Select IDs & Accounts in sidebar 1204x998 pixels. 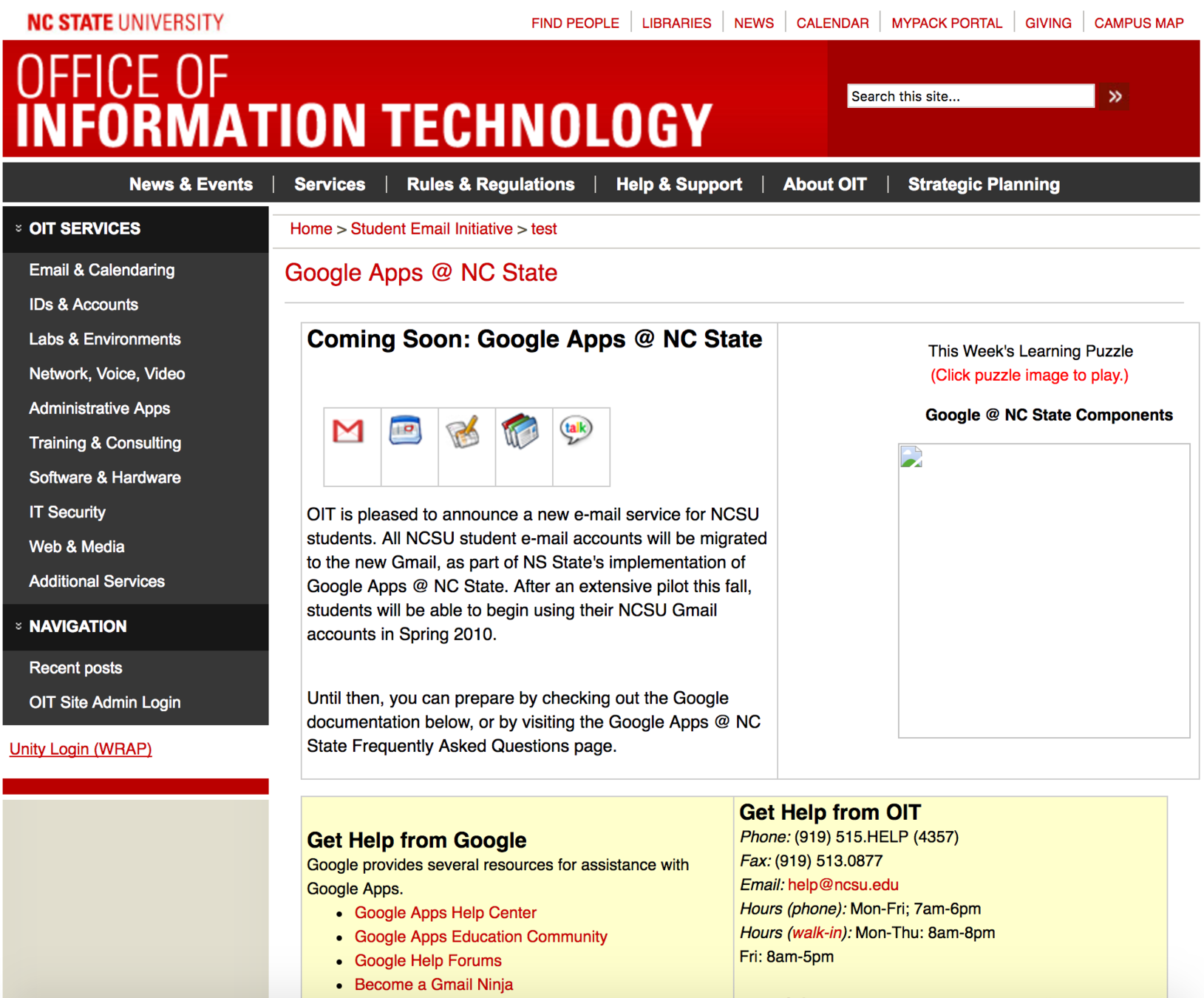84,305
